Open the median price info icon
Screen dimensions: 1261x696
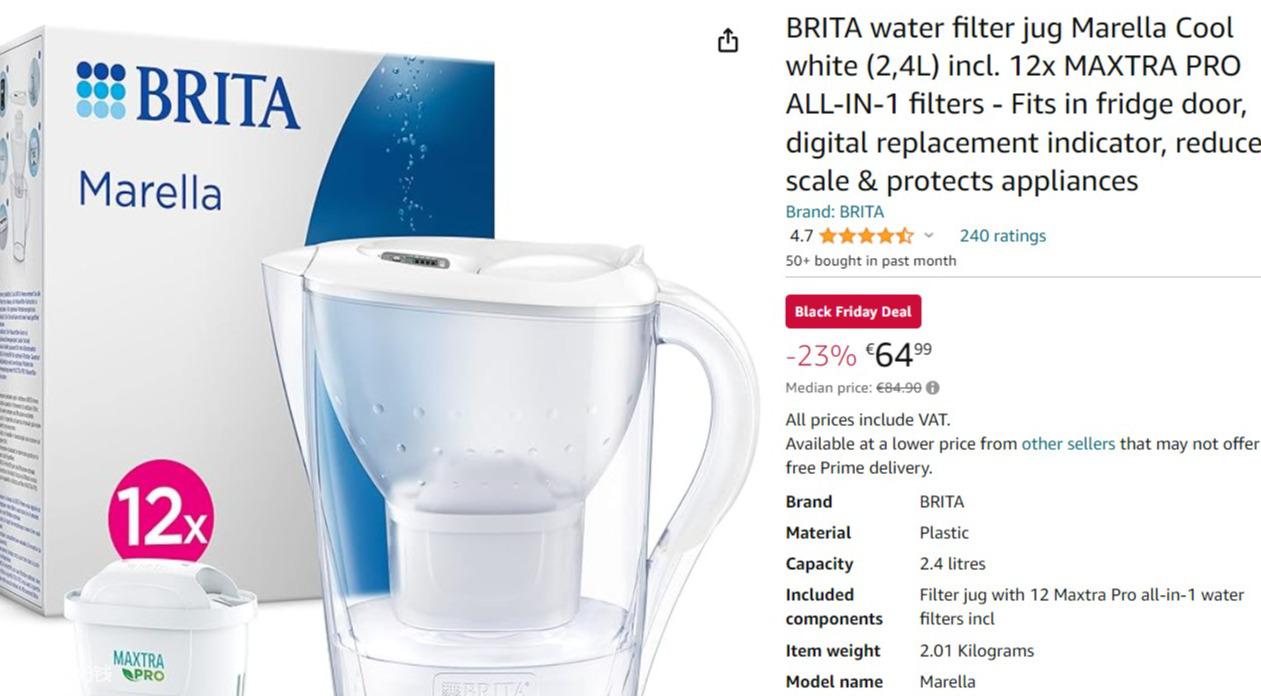[x=932, y=388]
